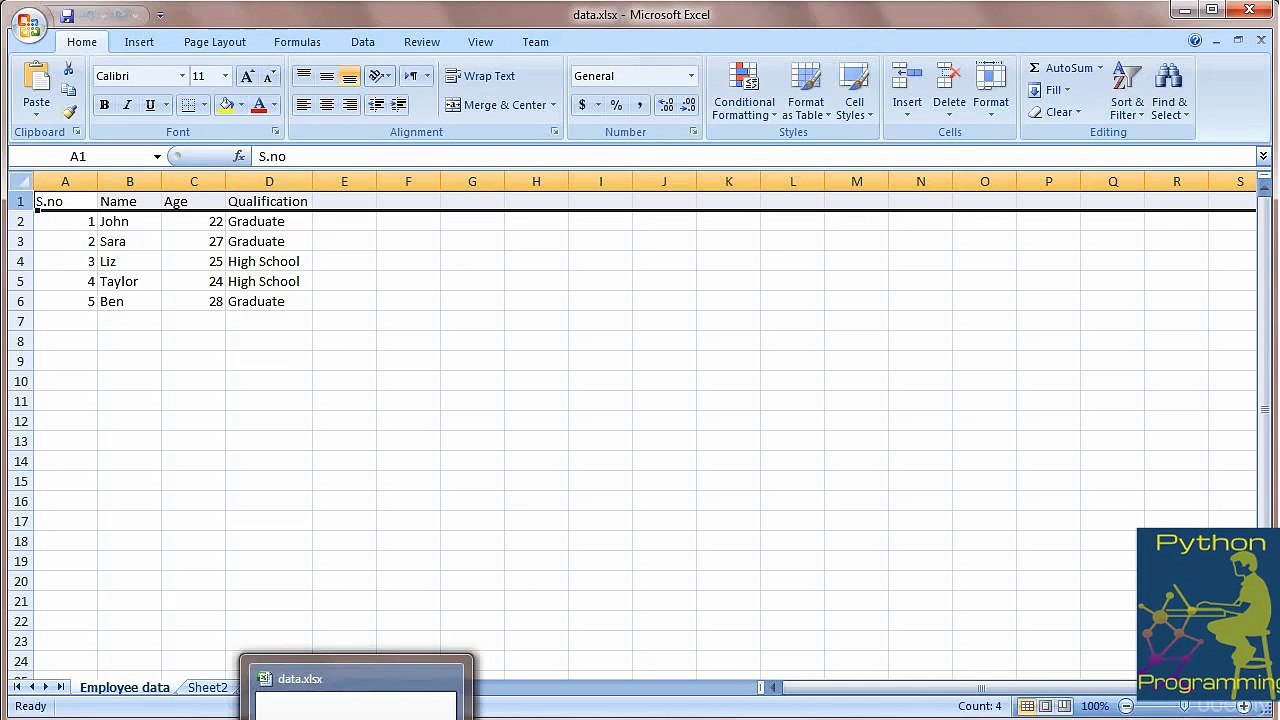Open AutoSum options arrow
The image size is (1280, 720).
click(x=1100, y=68)
